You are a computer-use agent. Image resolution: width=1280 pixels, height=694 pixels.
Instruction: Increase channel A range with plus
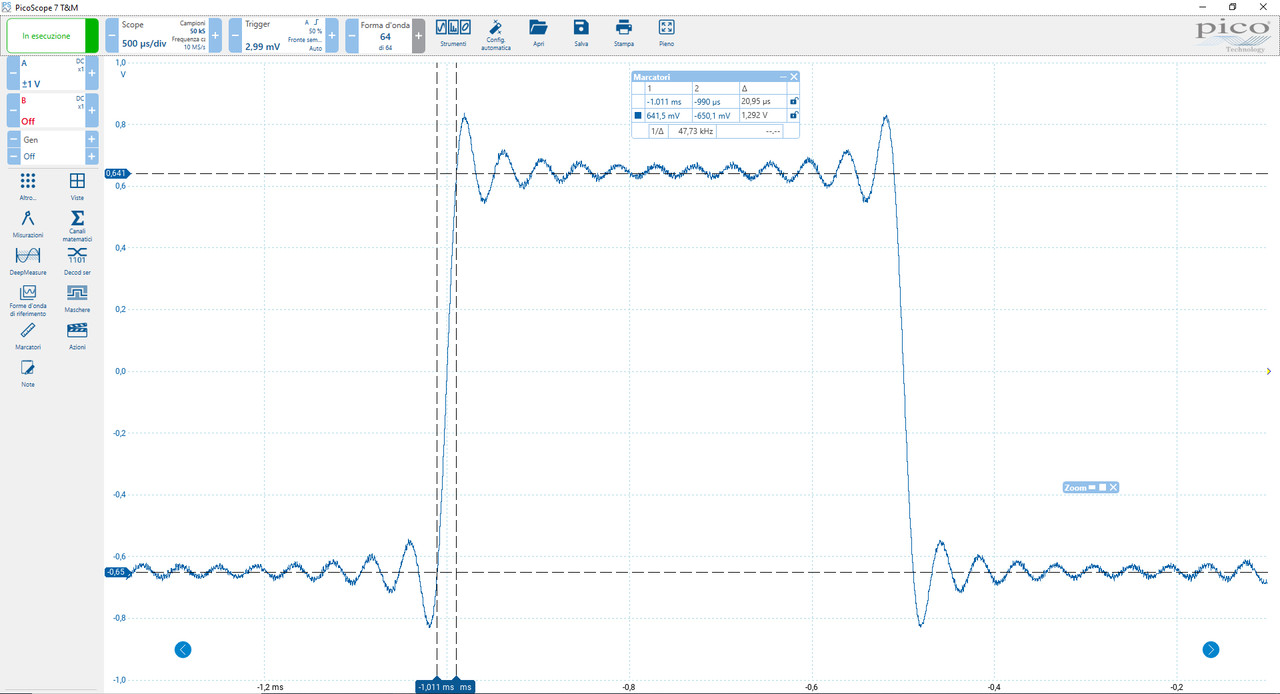(92, 73)
